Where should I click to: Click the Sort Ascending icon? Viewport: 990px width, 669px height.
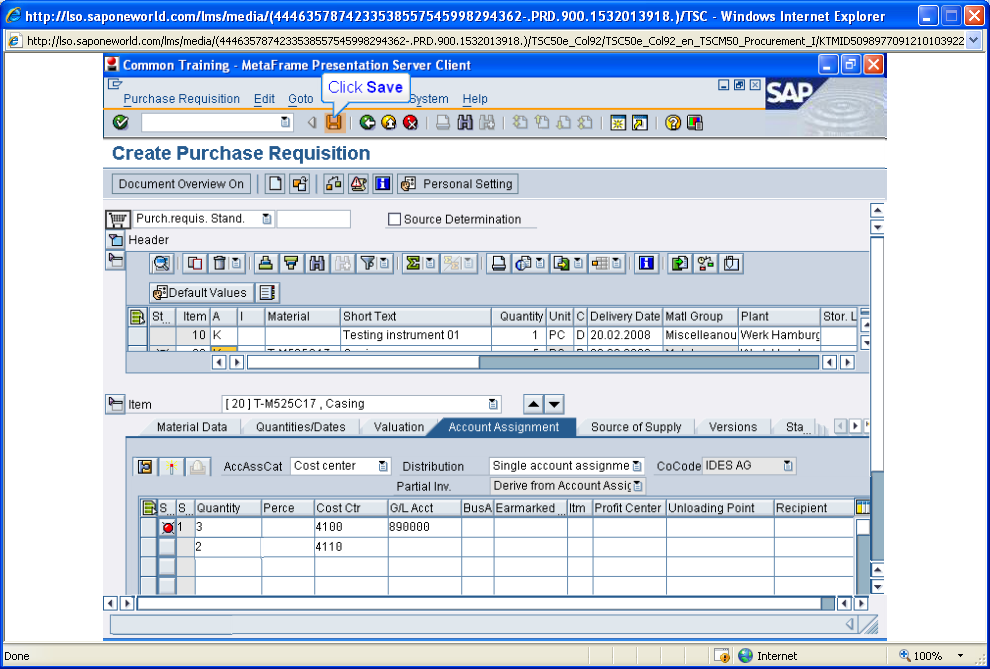266,263
